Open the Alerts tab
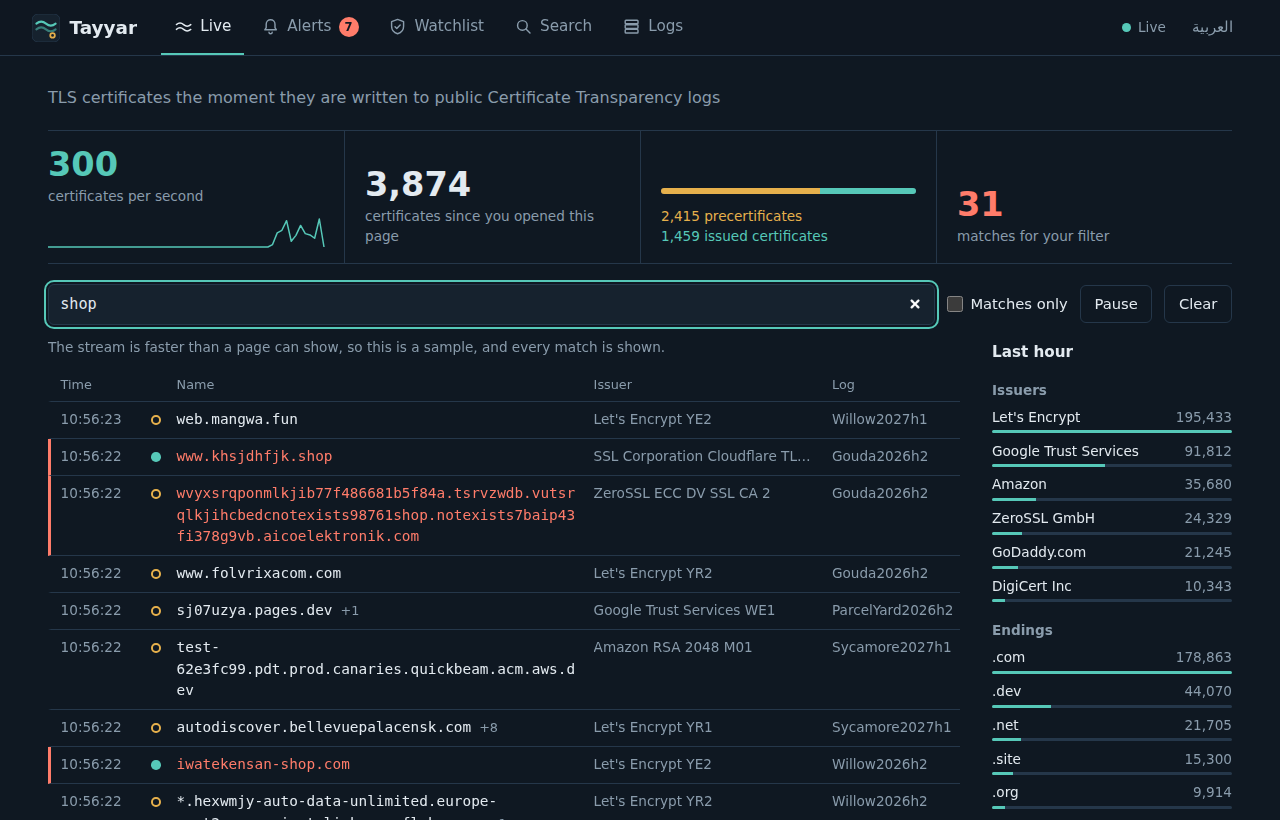Screen dimensions: 1280x820 (310, 27)
